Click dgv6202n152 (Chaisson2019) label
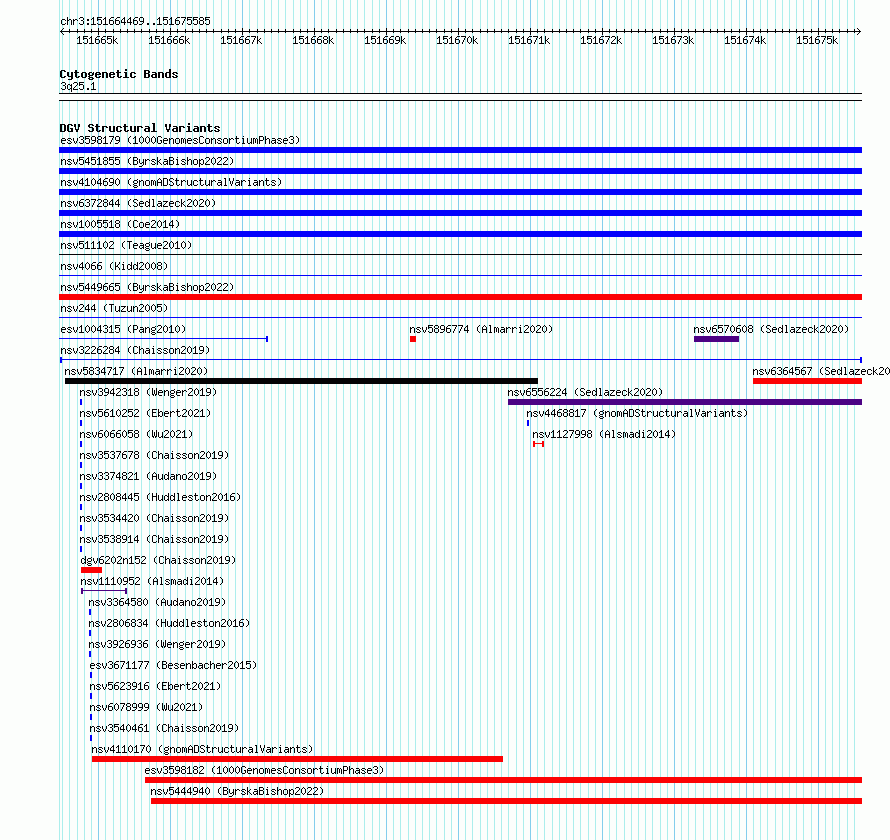Image resolution: width=890 pixels, height=840 pixels. pos(158,560)
